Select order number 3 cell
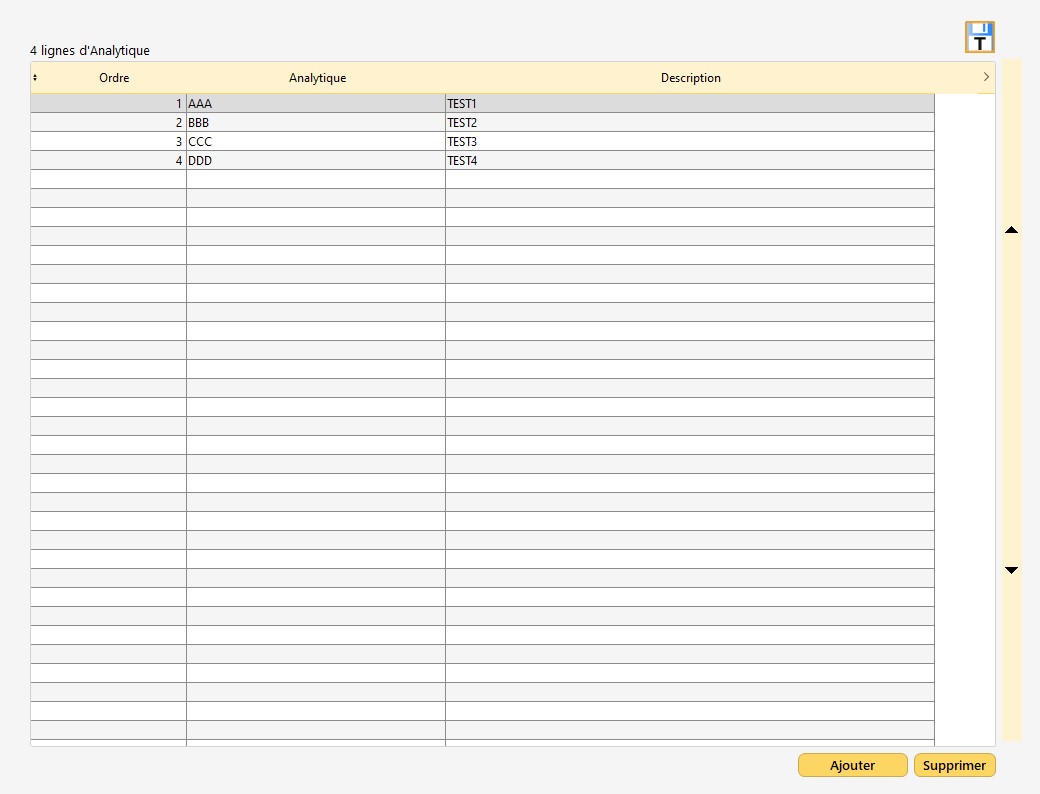The width and height of the screenshot is (1040, 794). click(x=108, y=142)
